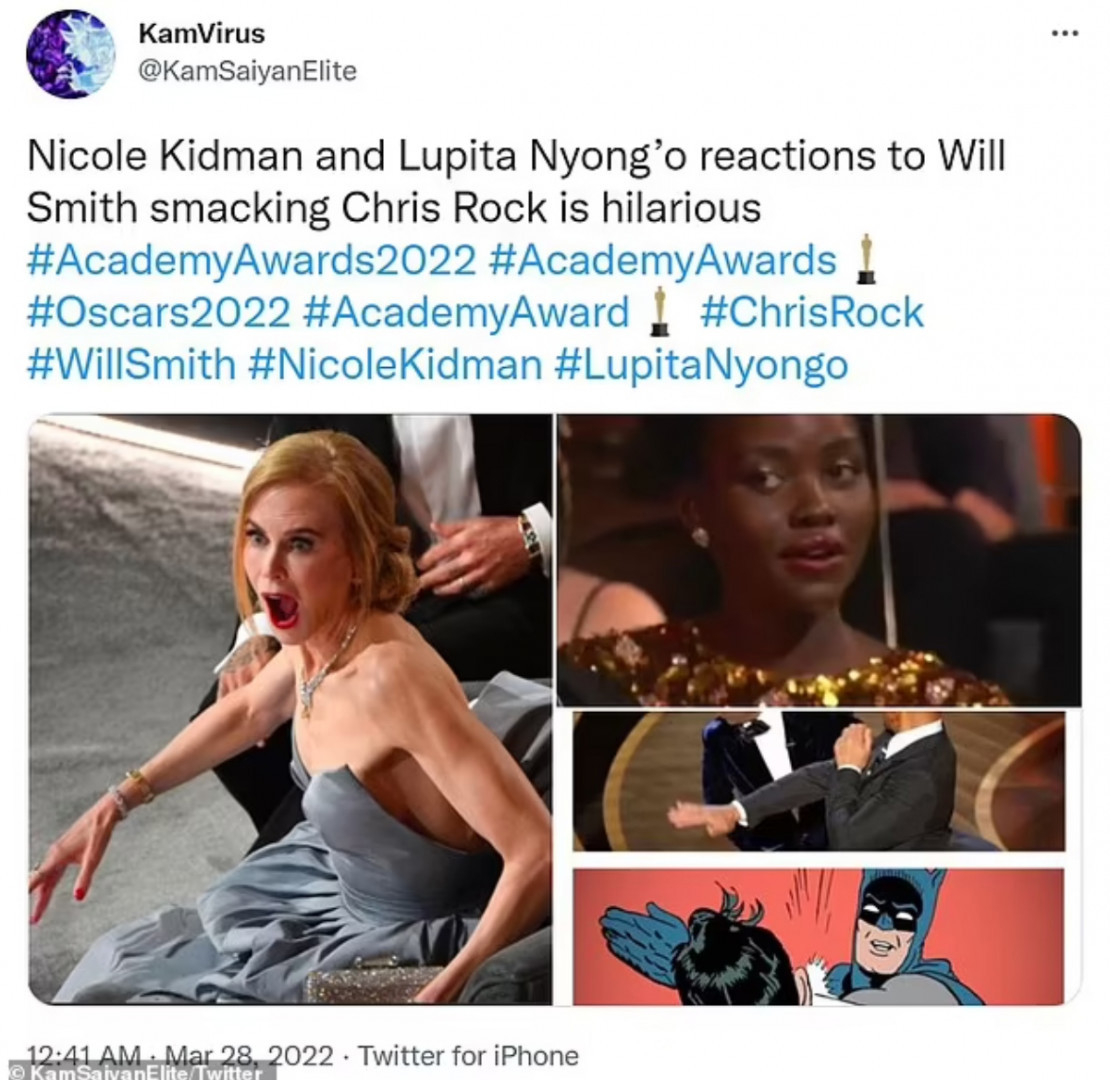Click the Twitter for iPhone source label
This screenshot has width=1110, height=1080.
[469, 1056]
